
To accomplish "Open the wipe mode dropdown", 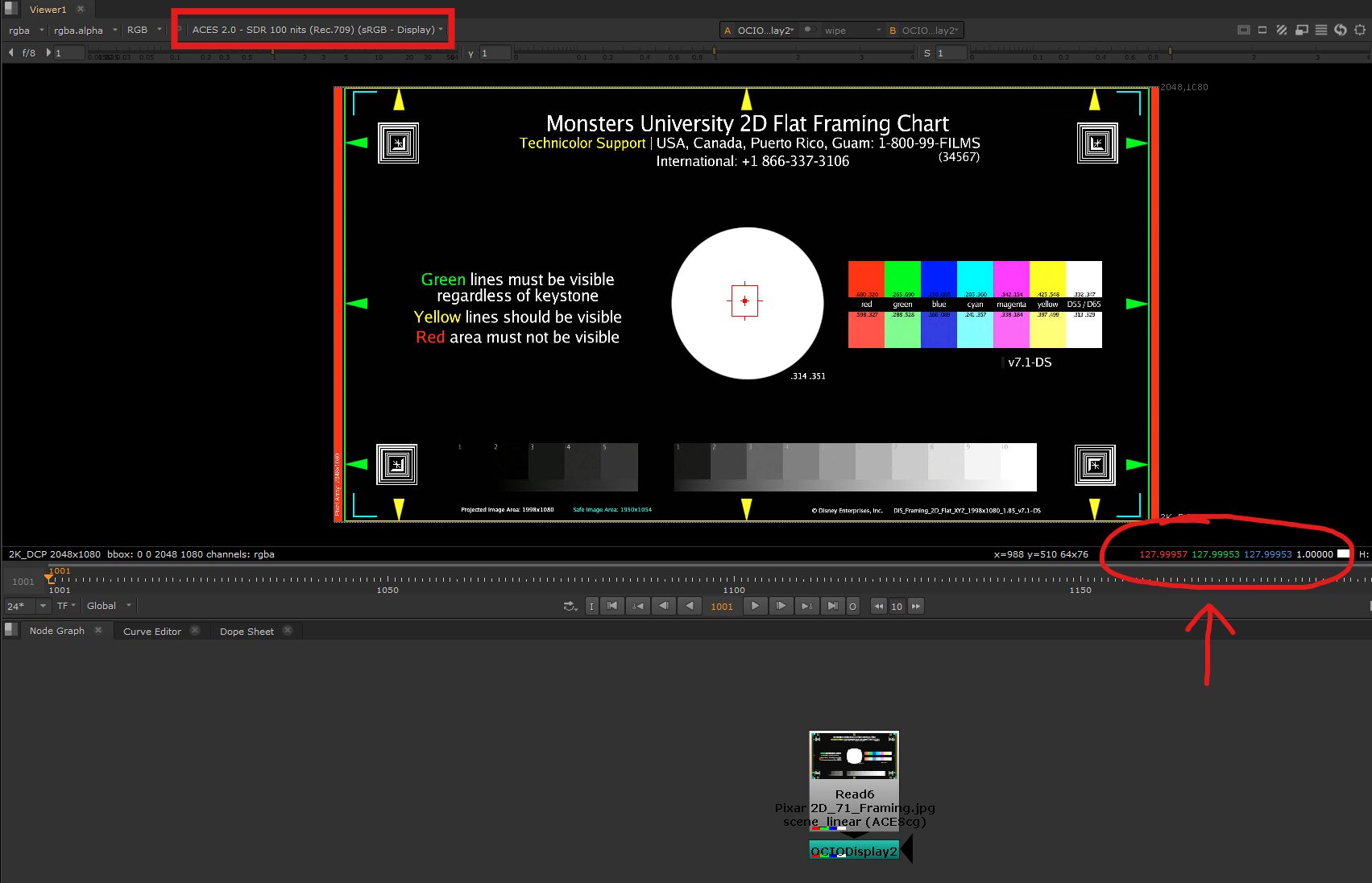I will click(x=852, y=31).
